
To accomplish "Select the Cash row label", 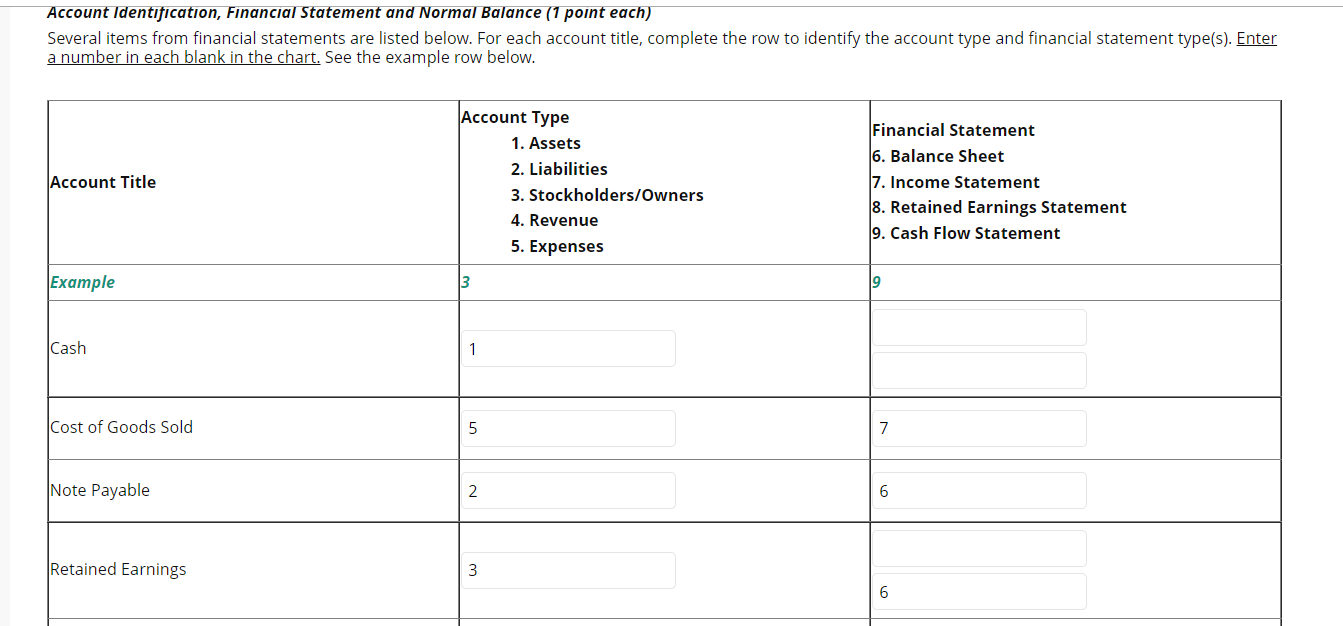I will click(x=67, y=348).
